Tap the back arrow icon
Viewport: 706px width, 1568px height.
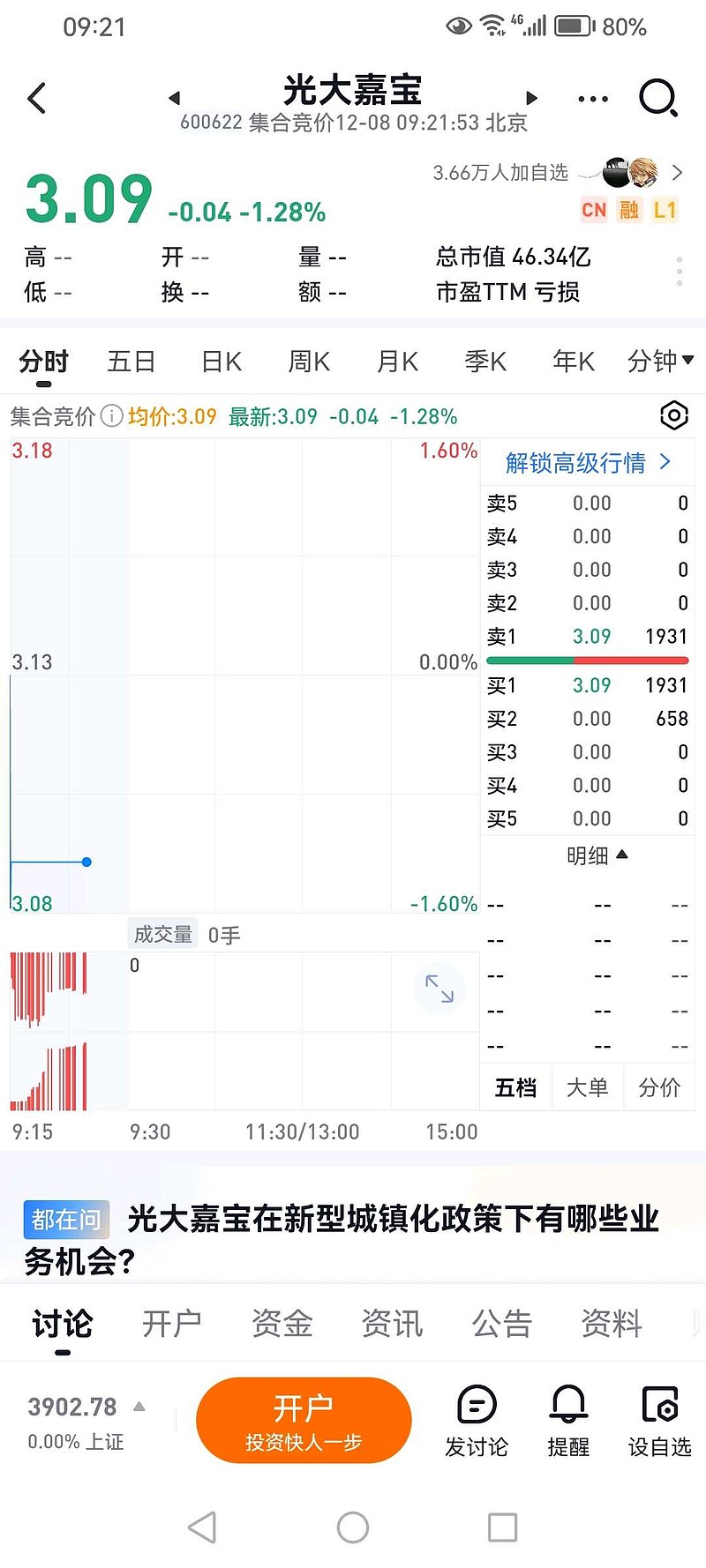click(x=37, y=98)
